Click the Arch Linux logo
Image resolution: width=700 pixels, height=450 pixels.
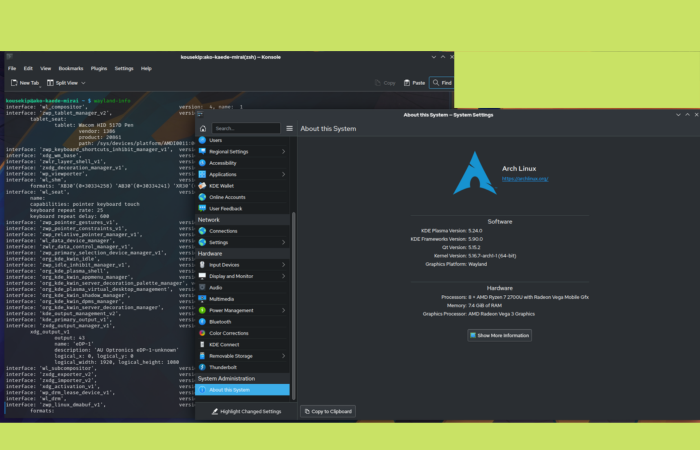(x=475, y=173)
